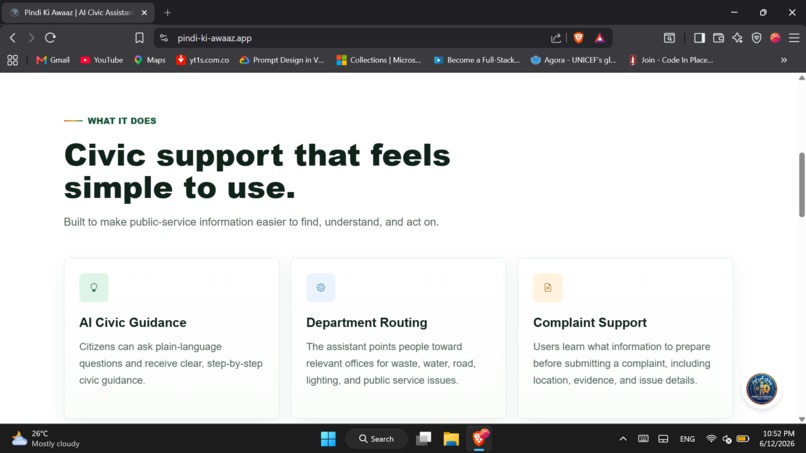Click the gear icon on Department Routing card

click(x=321, y=287)
